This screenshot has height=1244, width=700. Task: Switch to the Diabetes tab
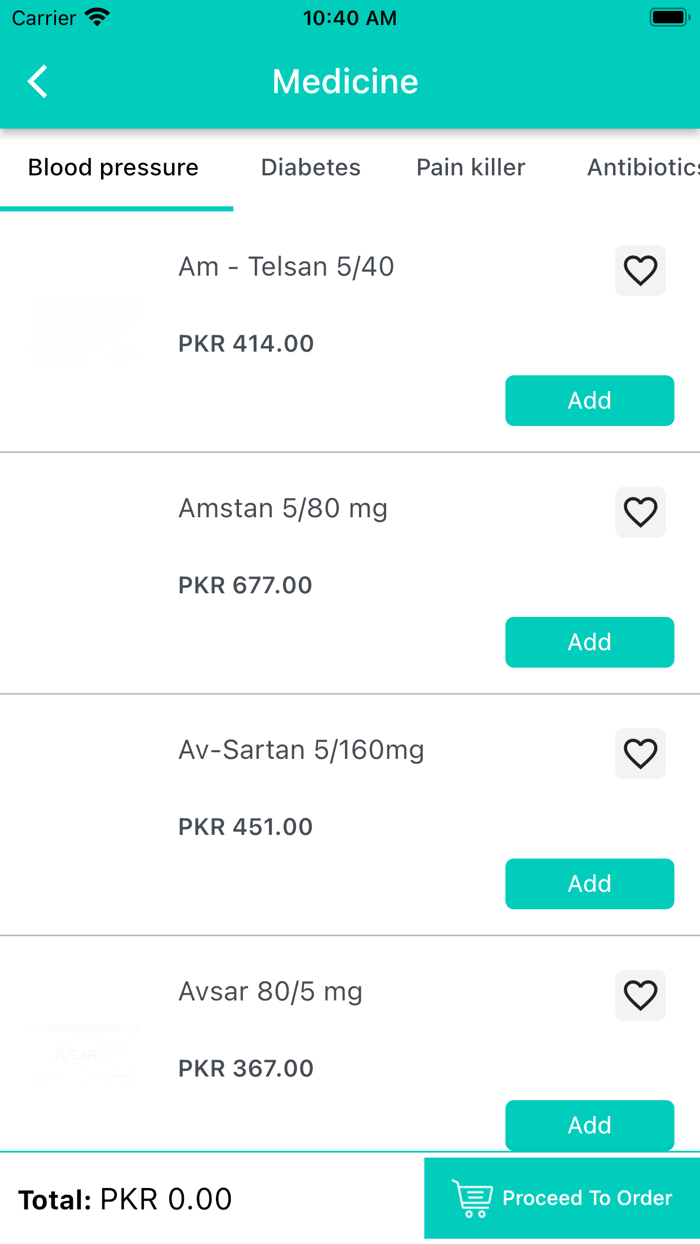tap(310, 167)
